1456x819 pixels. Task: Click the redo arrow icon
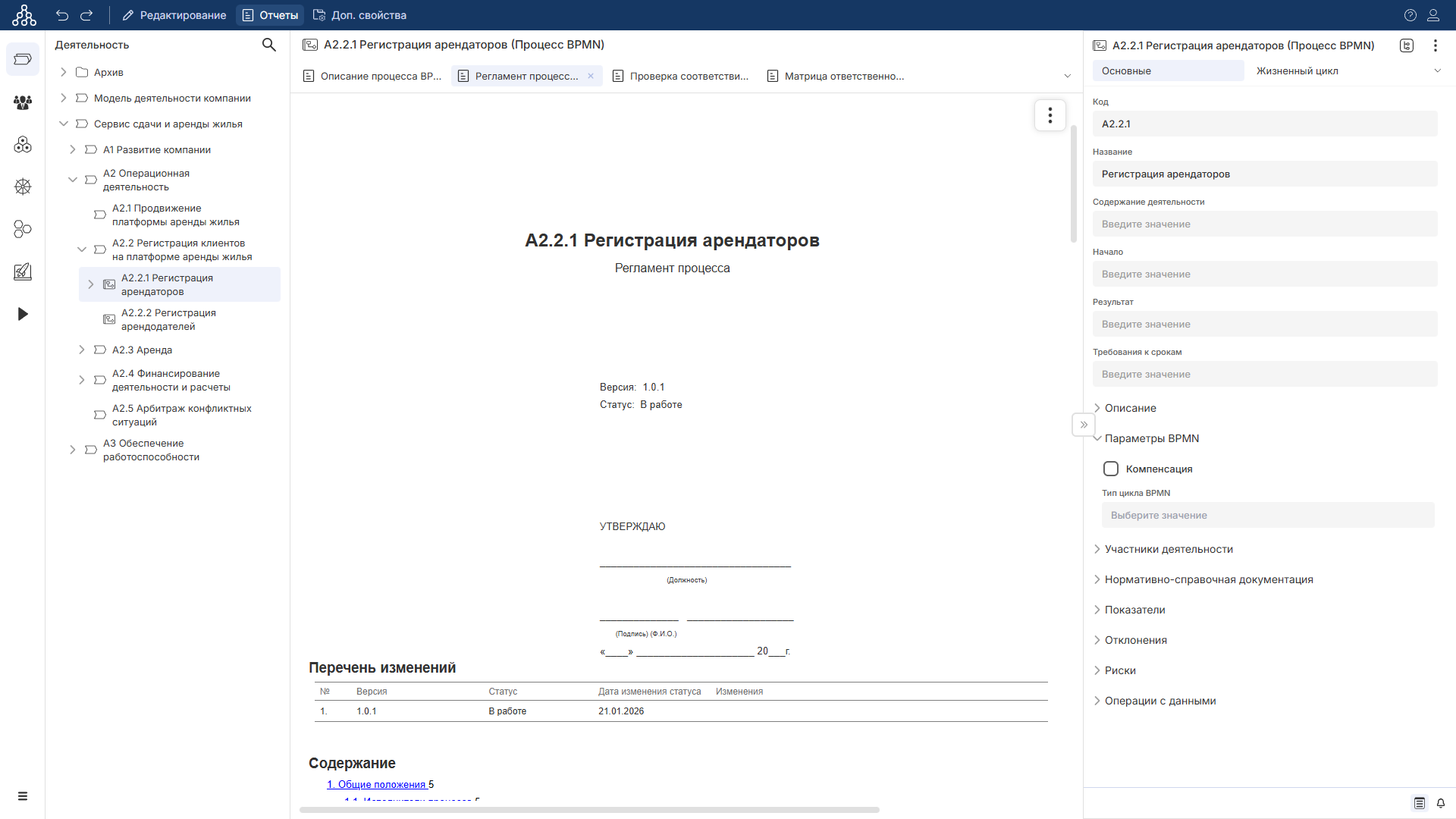tap(86, 15)
